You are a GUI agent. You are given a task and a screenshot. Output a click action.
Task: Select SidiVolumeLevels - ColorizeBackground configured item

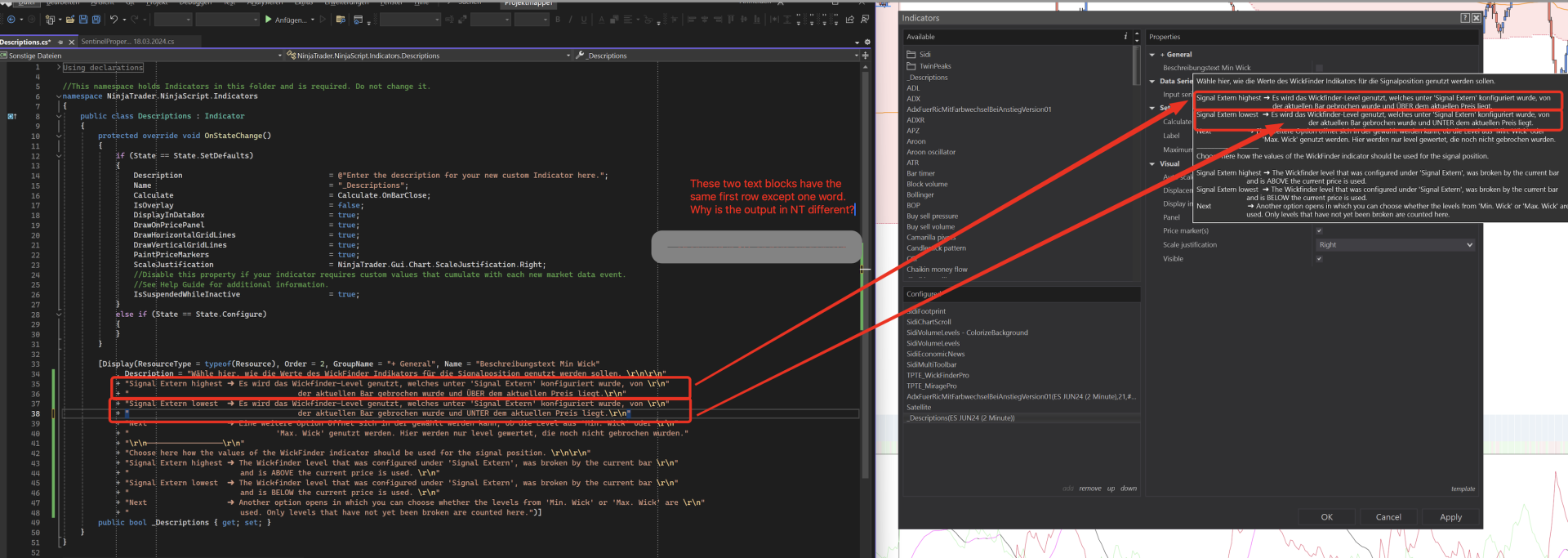[967, 333]
